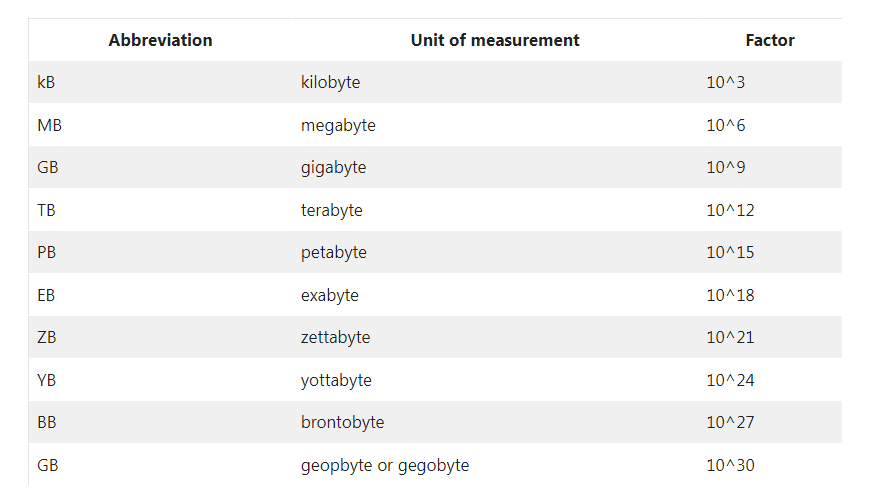Click the 10^12 factor value

click(730, 210)
